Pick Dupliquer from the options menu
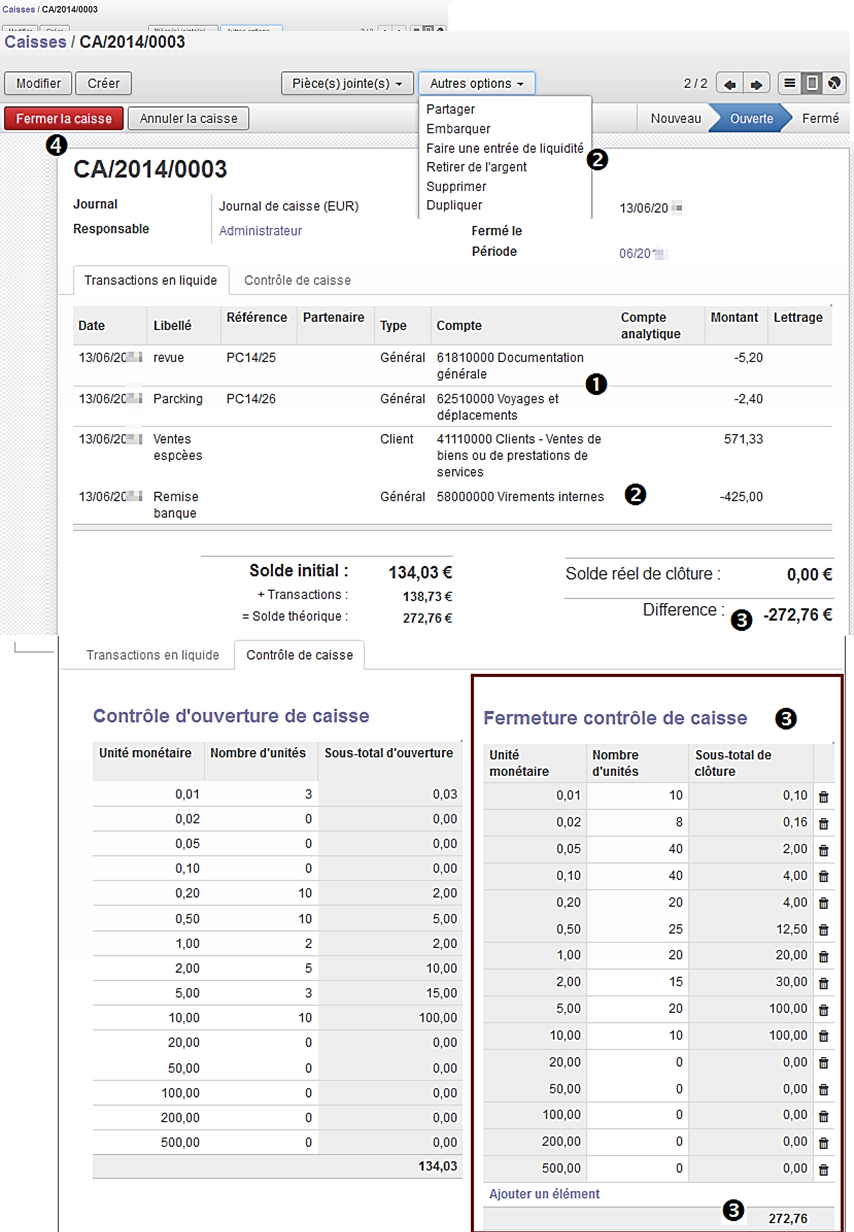 pyautogui.click(x=454, y=205)
